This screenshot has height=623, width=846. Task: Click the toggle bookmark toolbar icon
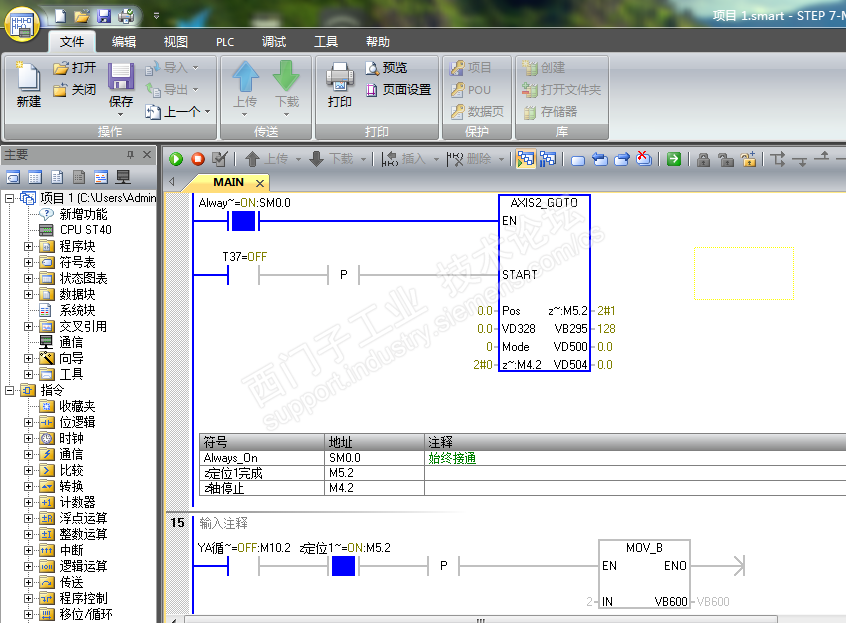click(x=578, y=160)
